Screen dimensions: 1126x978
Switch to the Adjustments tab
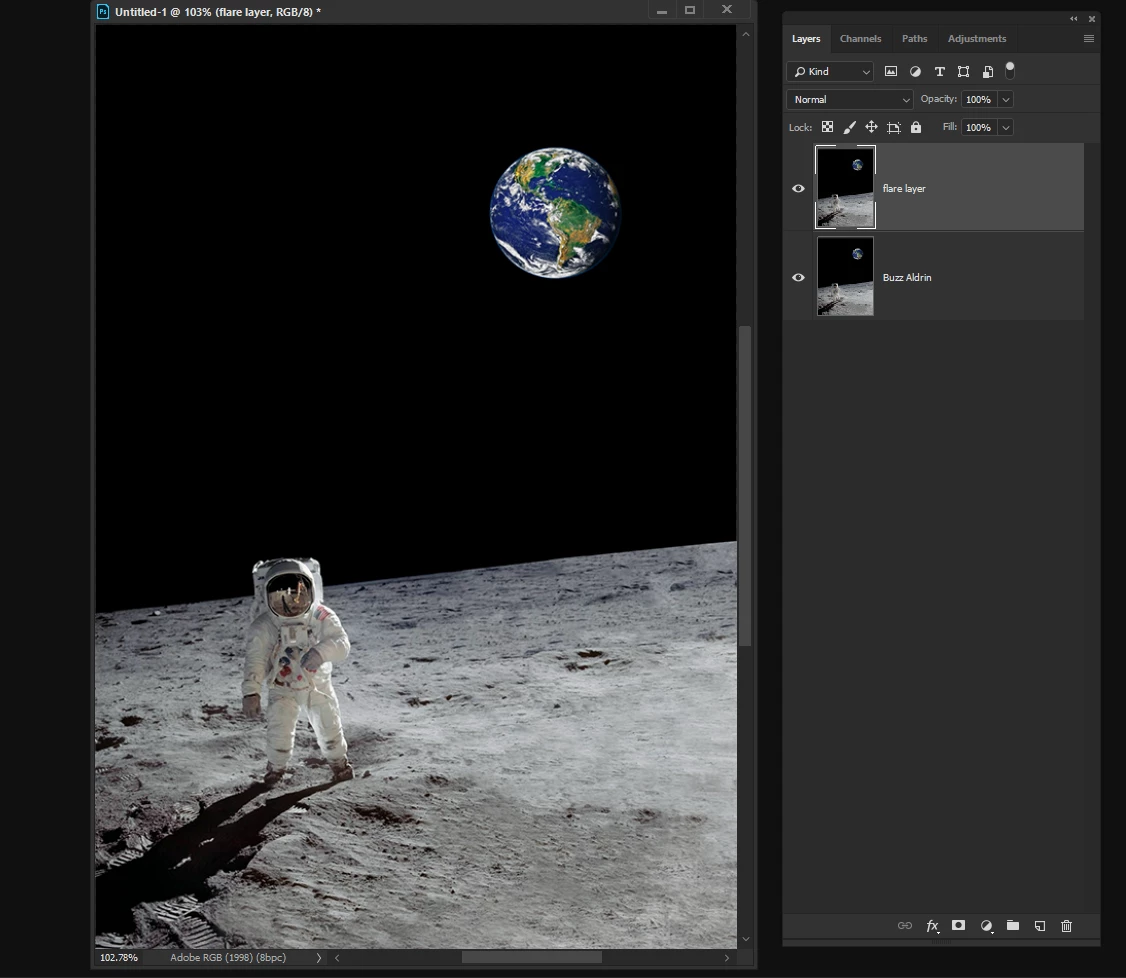click(x=977, y=39)
